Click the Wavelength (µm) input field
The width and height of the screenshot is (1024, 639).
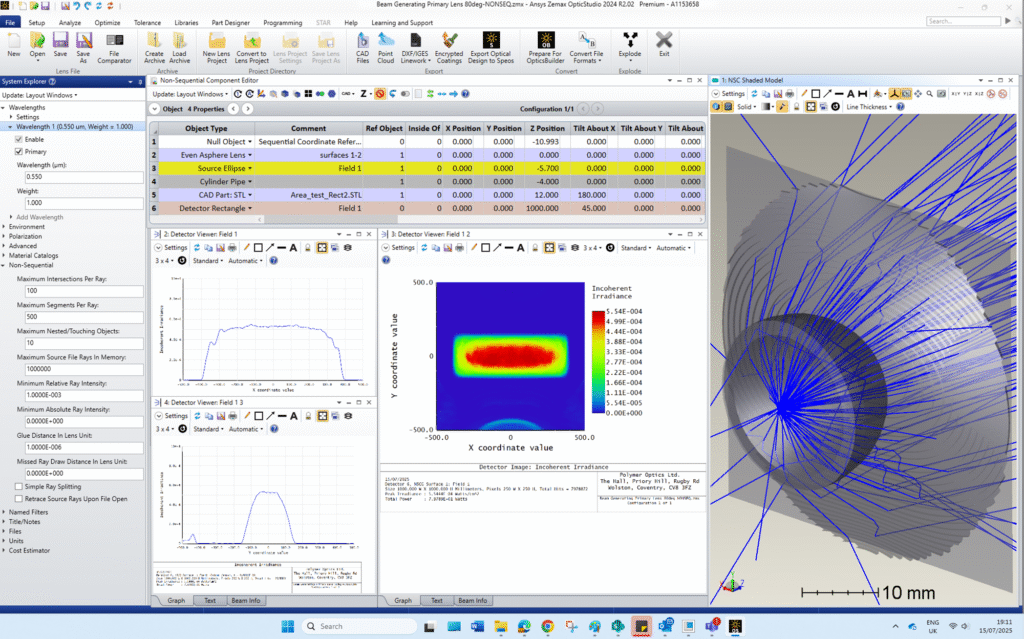84,177
